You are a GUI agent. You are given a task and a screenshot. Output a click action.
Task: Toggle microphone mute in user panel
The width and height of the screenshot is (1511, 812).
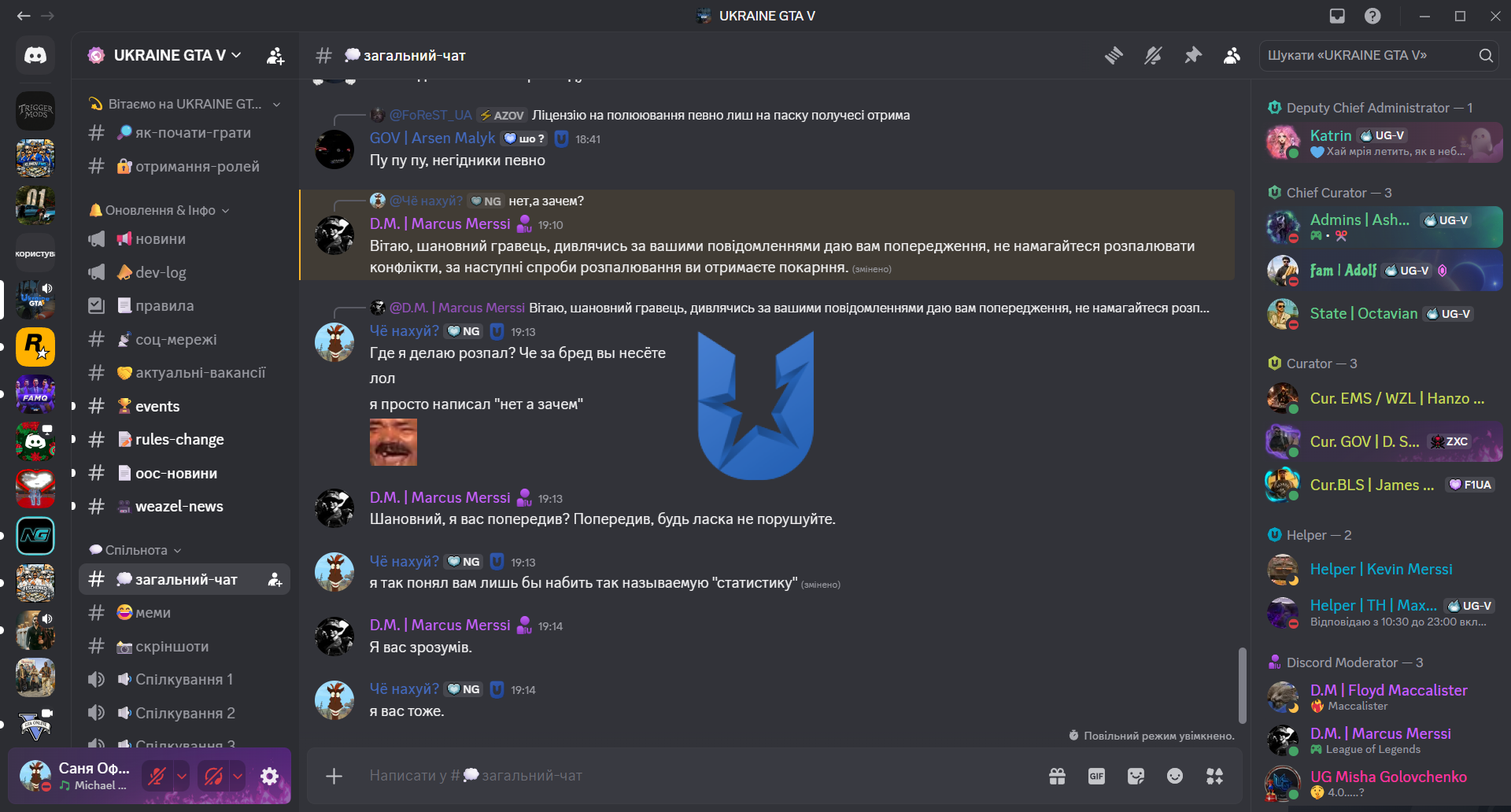pyautogui.click(x=157, y=777)
